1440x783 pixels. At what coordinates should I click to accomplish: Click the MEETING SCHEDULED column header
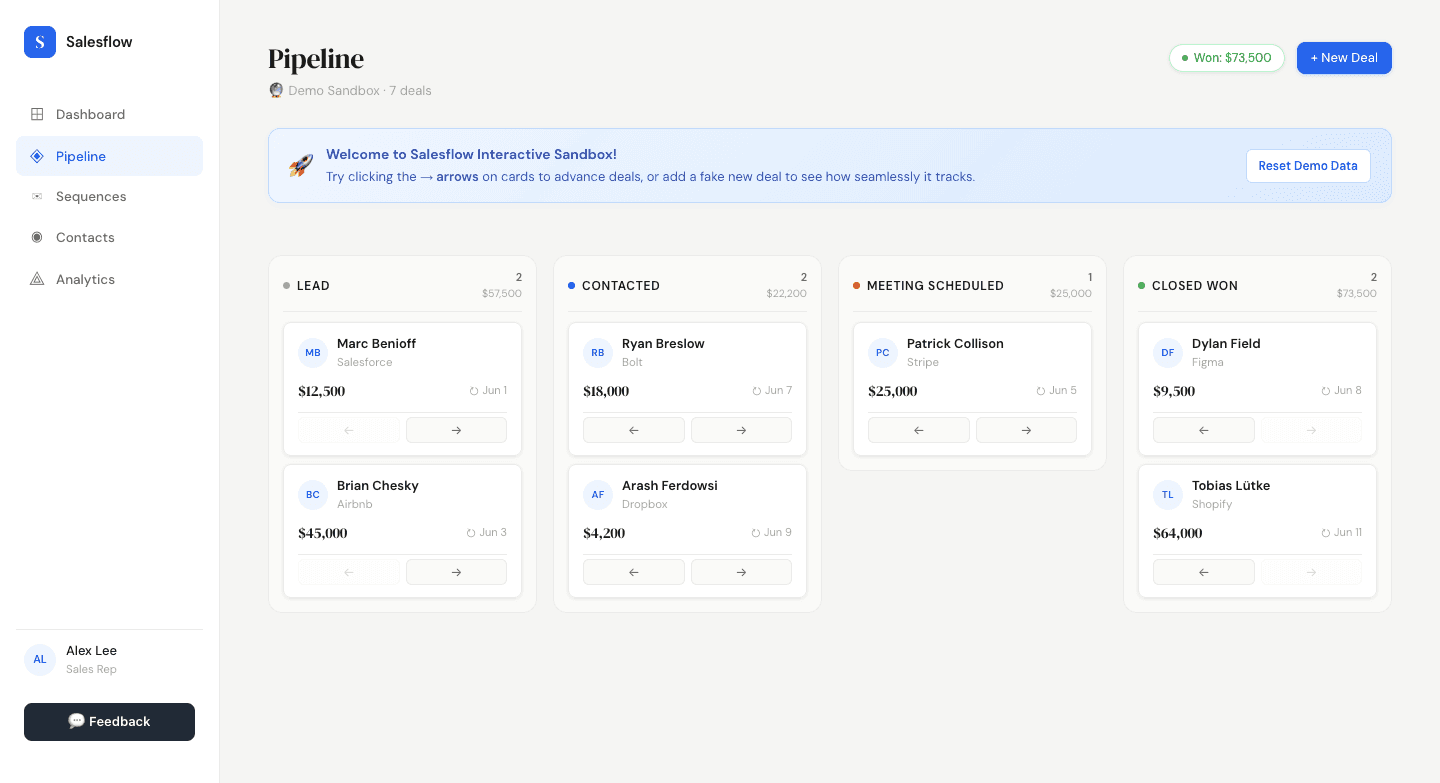click(935, 285)
